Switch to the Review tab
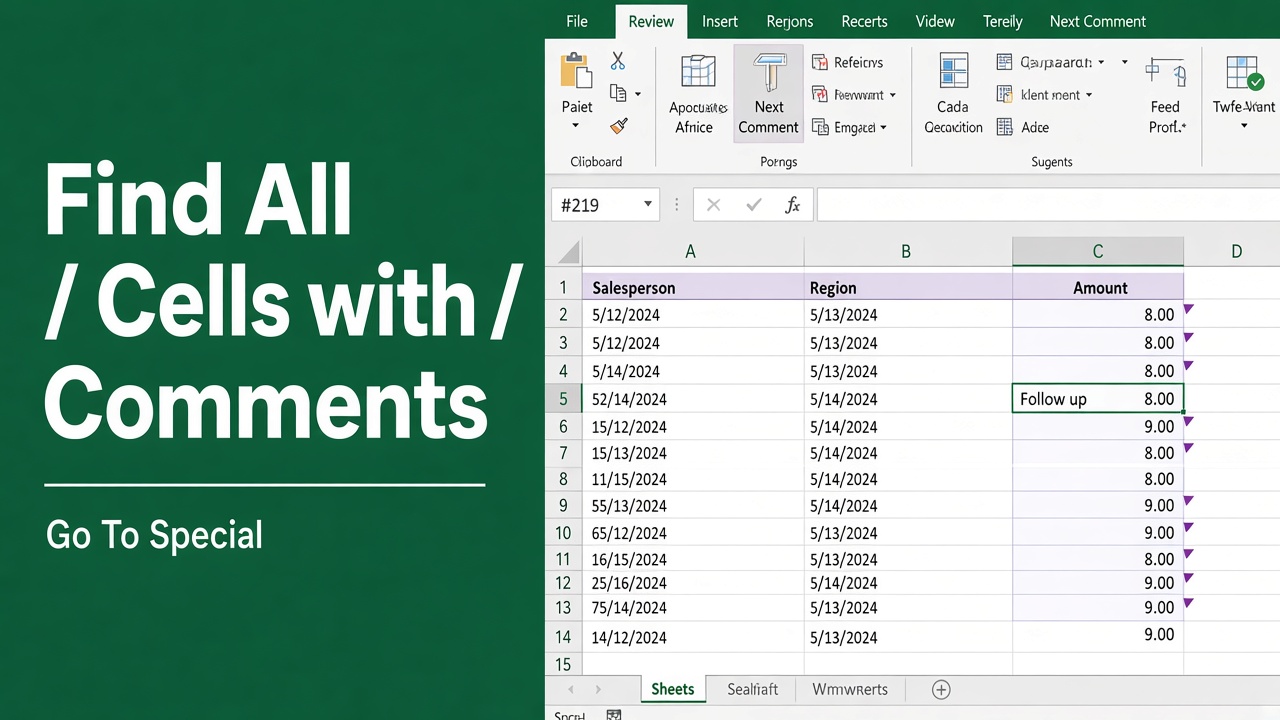Viewport: 1280px width, 720px height. 651,21
